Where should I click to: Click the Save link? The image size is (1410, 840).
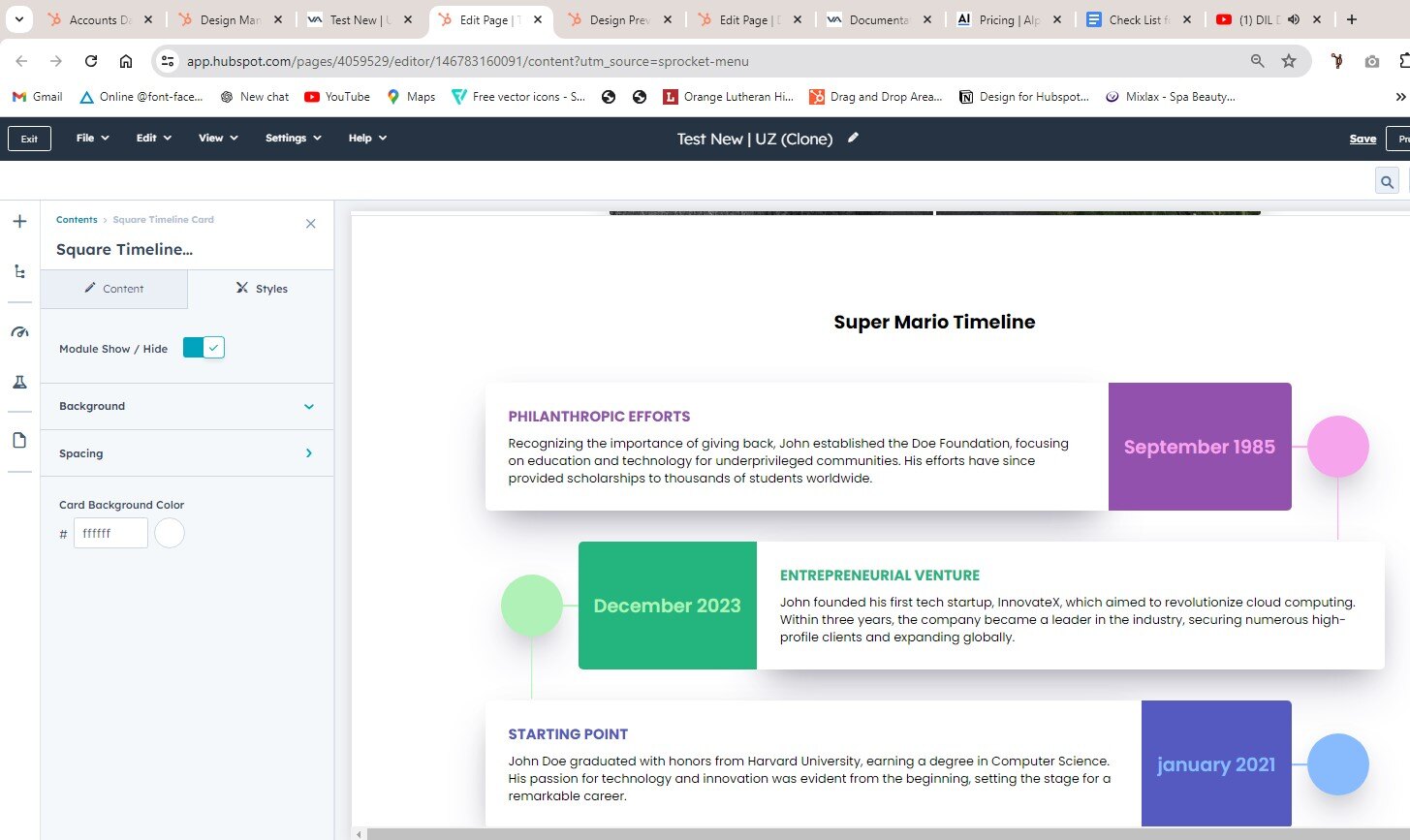[1362, 139]
